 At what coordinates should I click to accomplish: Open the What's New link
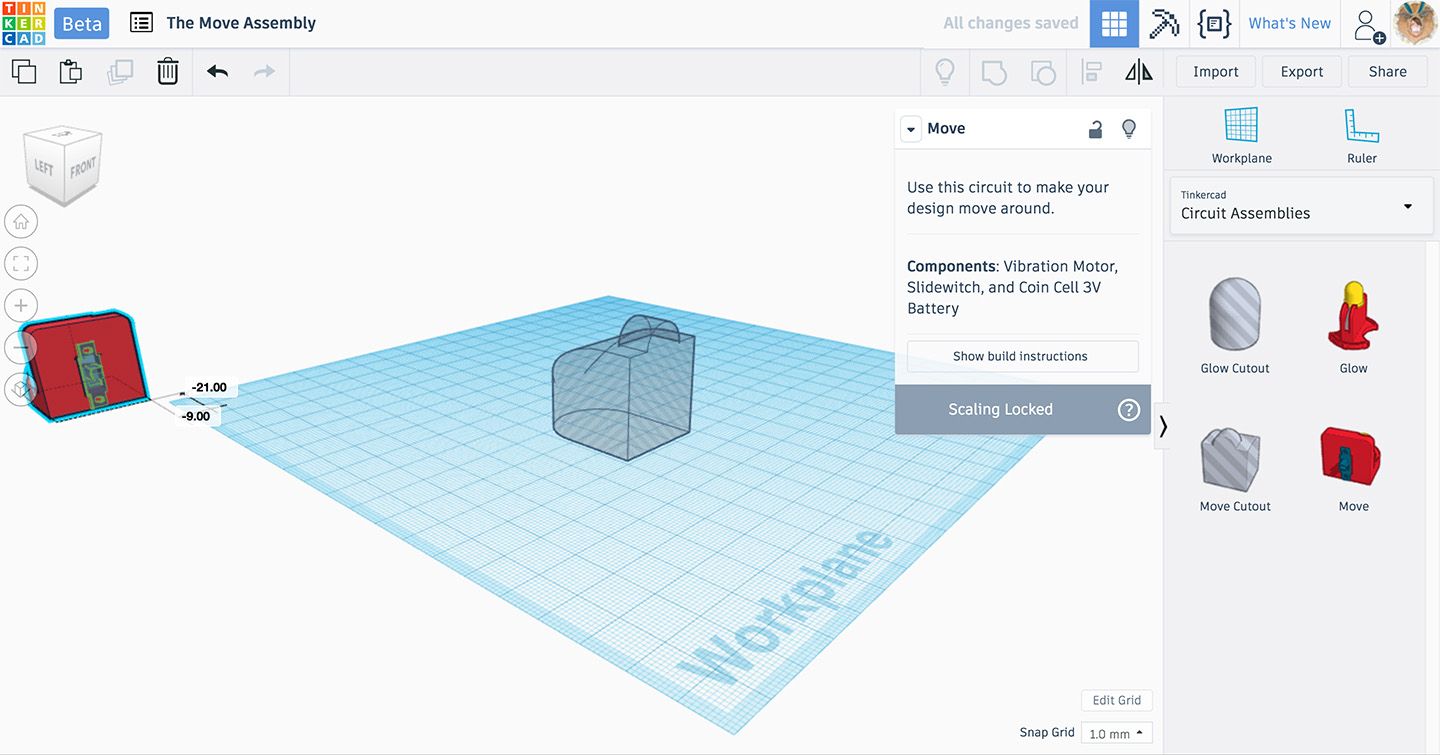tap(1290, 24)
